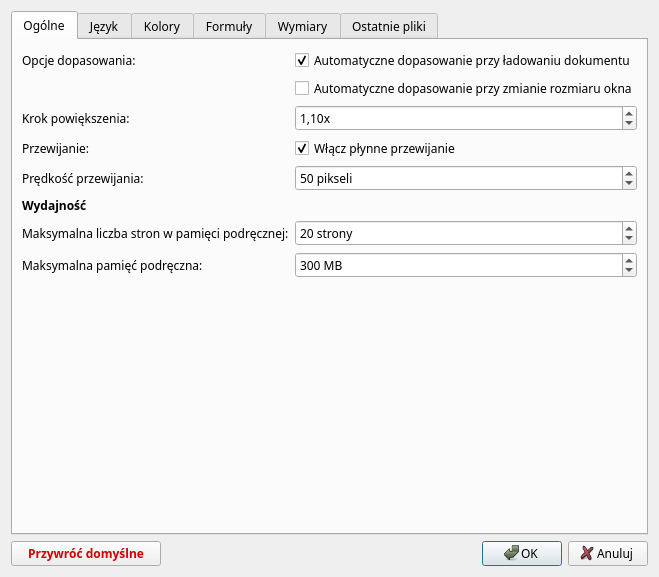659x577 pixels.
Task: Click the 300 MB cache memory field
Action: [x=457, y=265]
